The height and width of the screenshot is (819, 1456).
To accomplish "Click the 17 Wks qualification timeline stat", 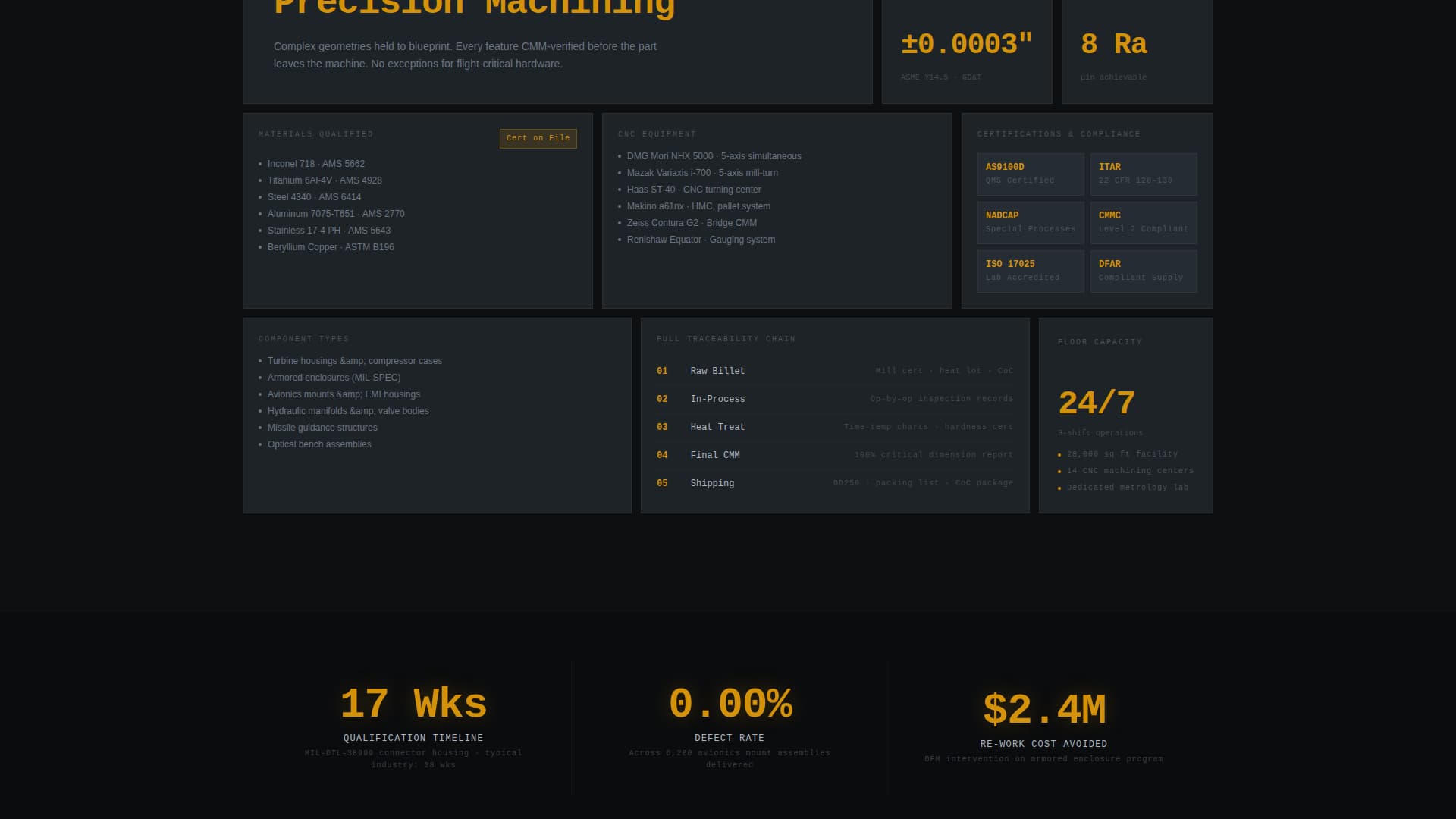I will pos(413,704).
